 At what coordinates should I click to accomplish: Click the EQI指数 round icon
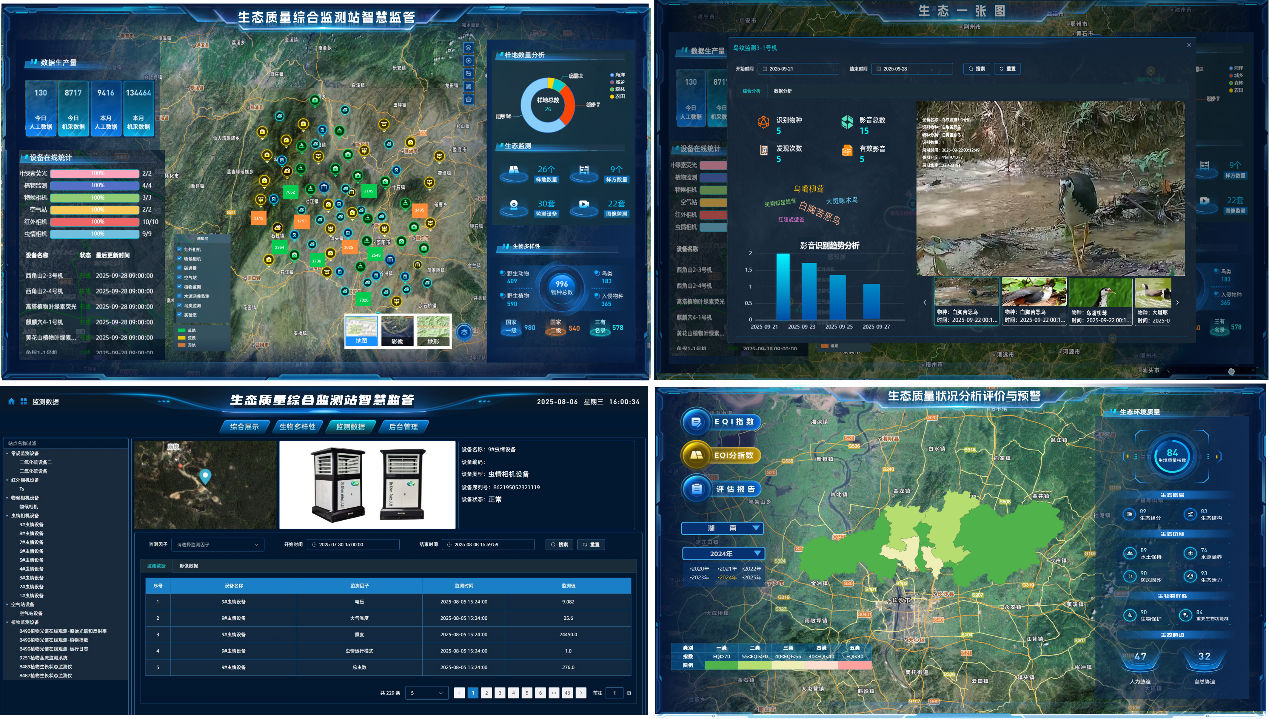[696, 422]
